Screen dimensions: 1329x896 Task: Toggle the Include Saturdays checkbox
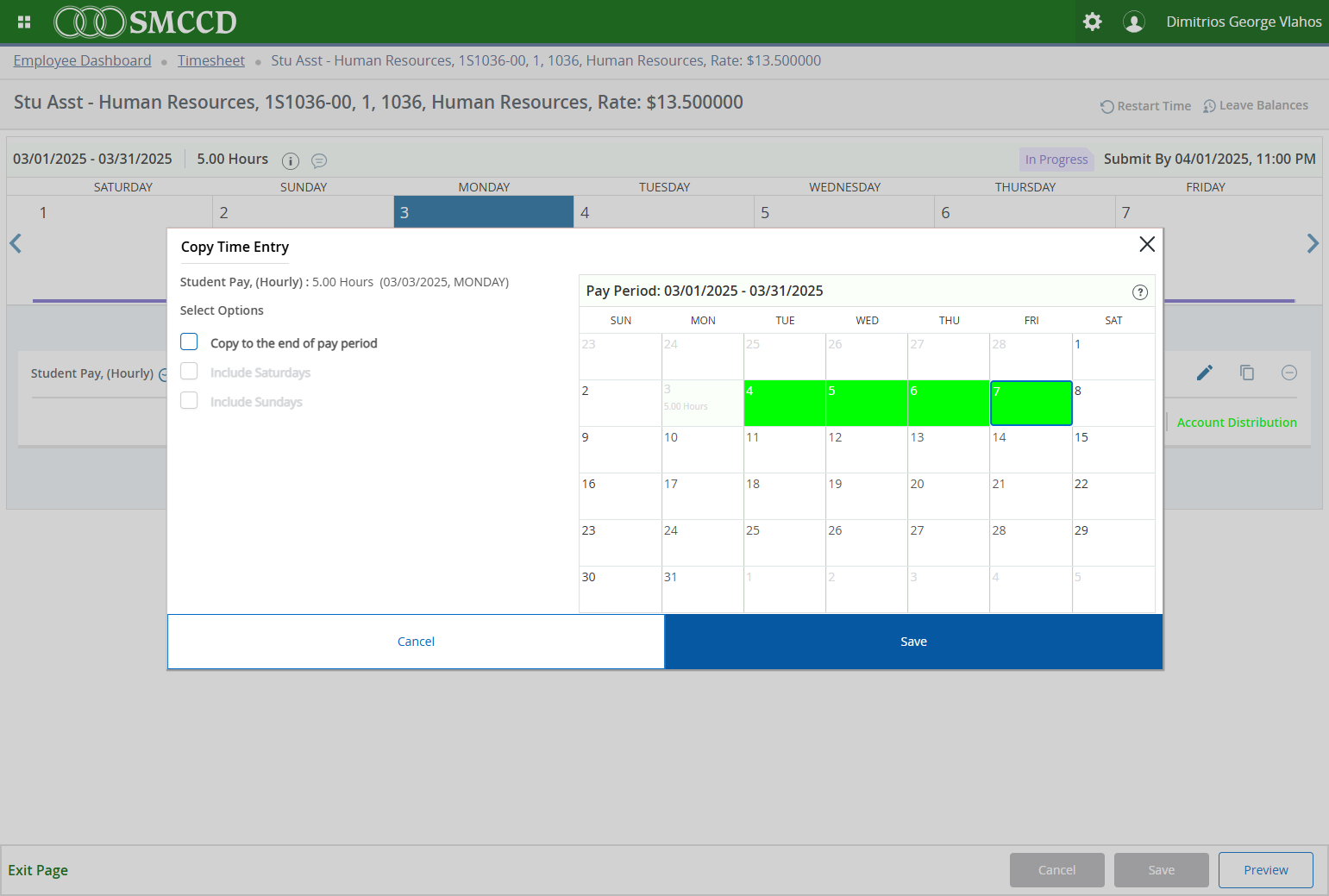coord(189,372)
